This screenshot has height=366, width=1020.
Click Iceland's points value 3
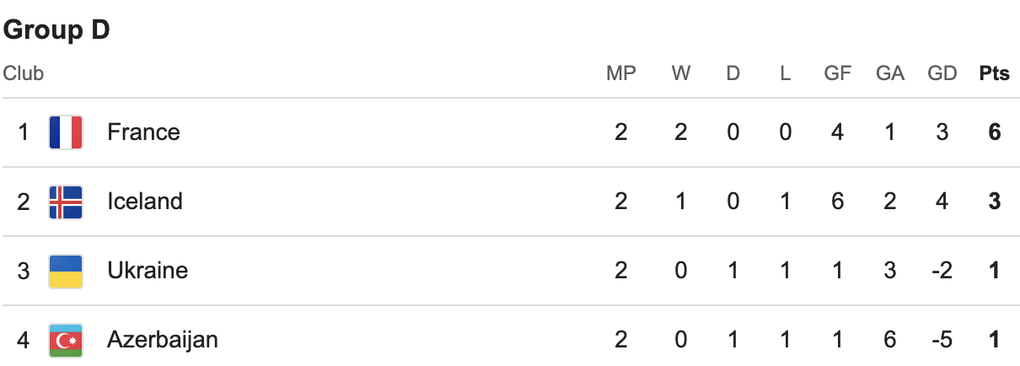995,202
